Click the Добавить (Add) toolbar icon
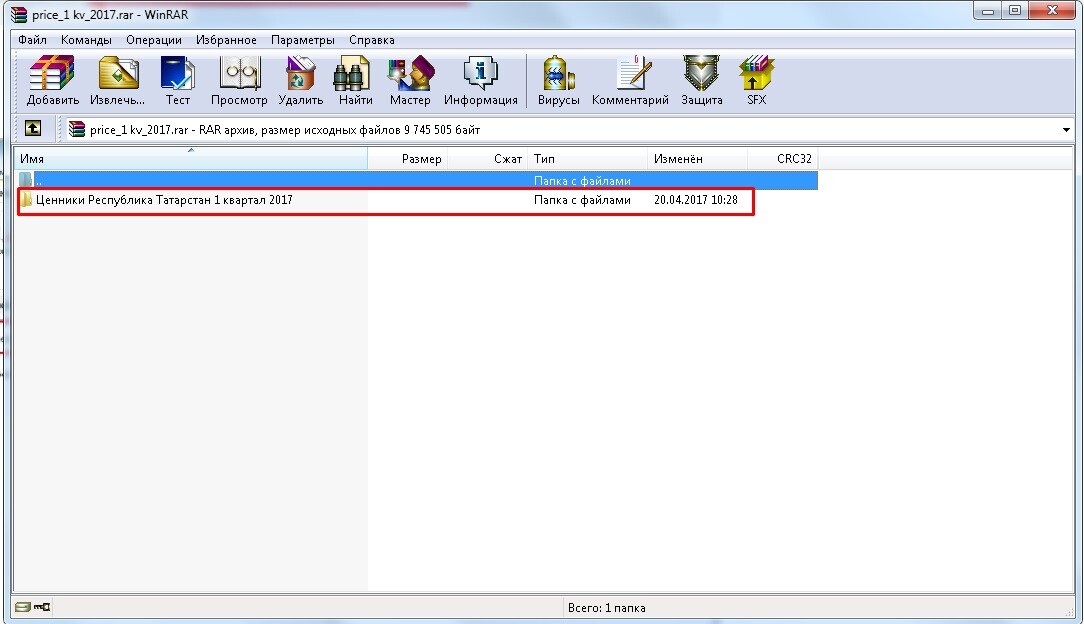 coord(53,80)
